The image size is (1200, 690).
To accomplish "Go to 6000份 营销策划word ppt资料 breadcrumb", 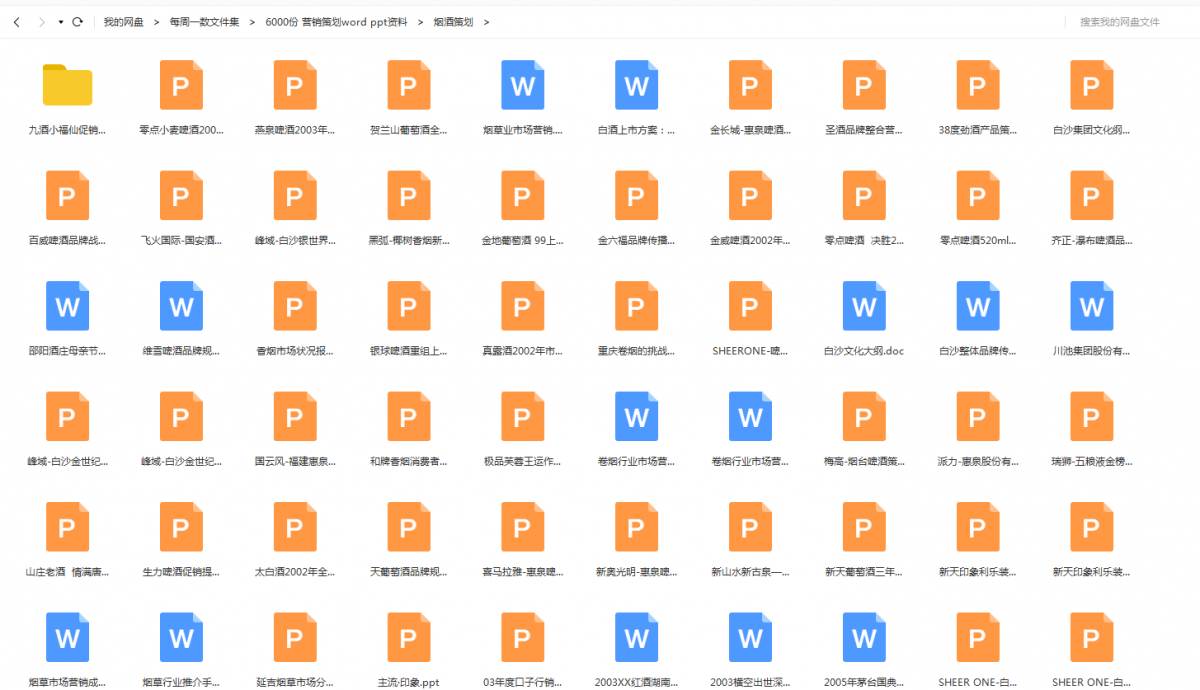I will [336, 22].
